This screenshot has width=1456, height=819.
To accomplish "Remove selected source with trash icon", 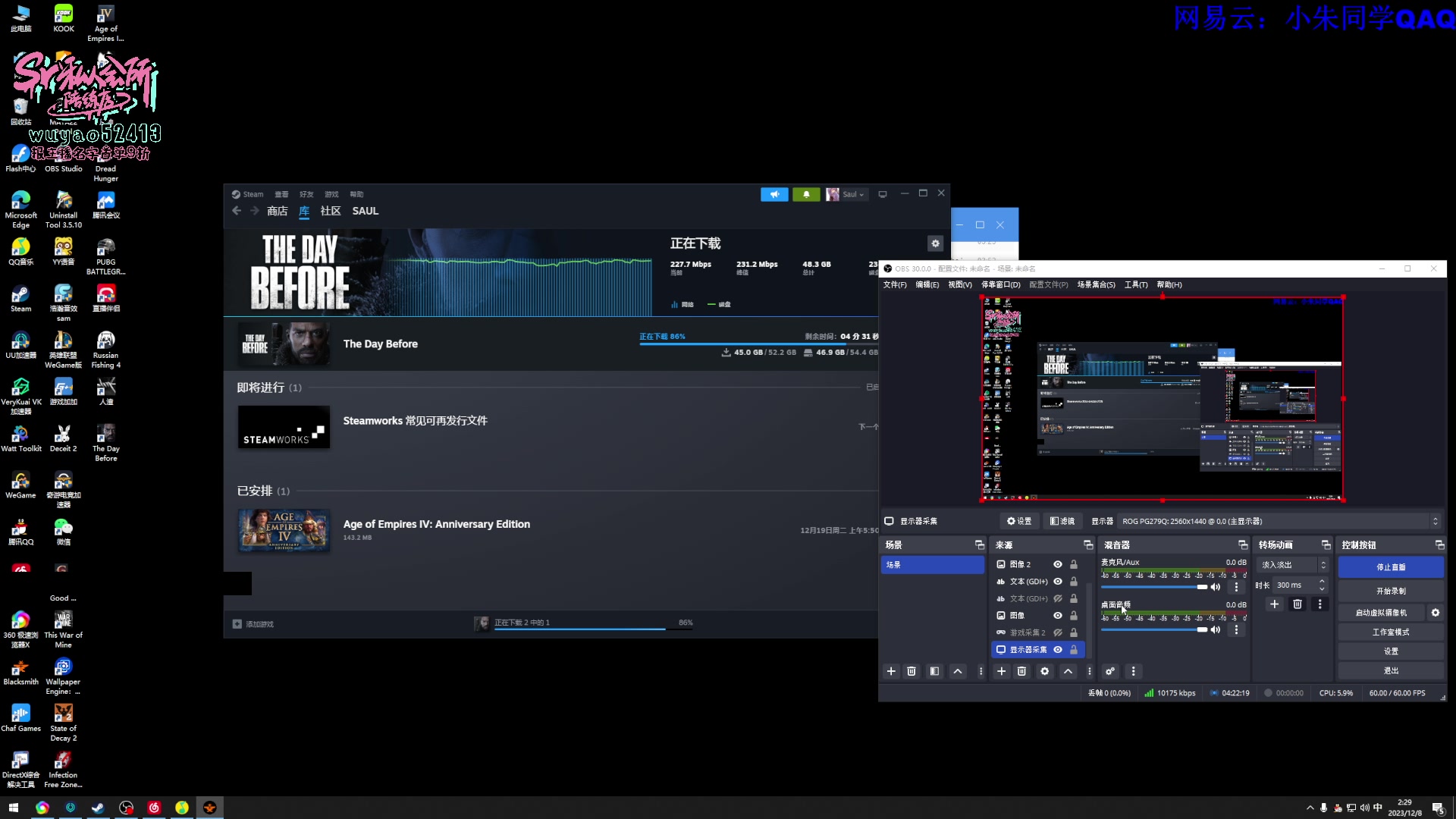I will [x=1021, y=671].
